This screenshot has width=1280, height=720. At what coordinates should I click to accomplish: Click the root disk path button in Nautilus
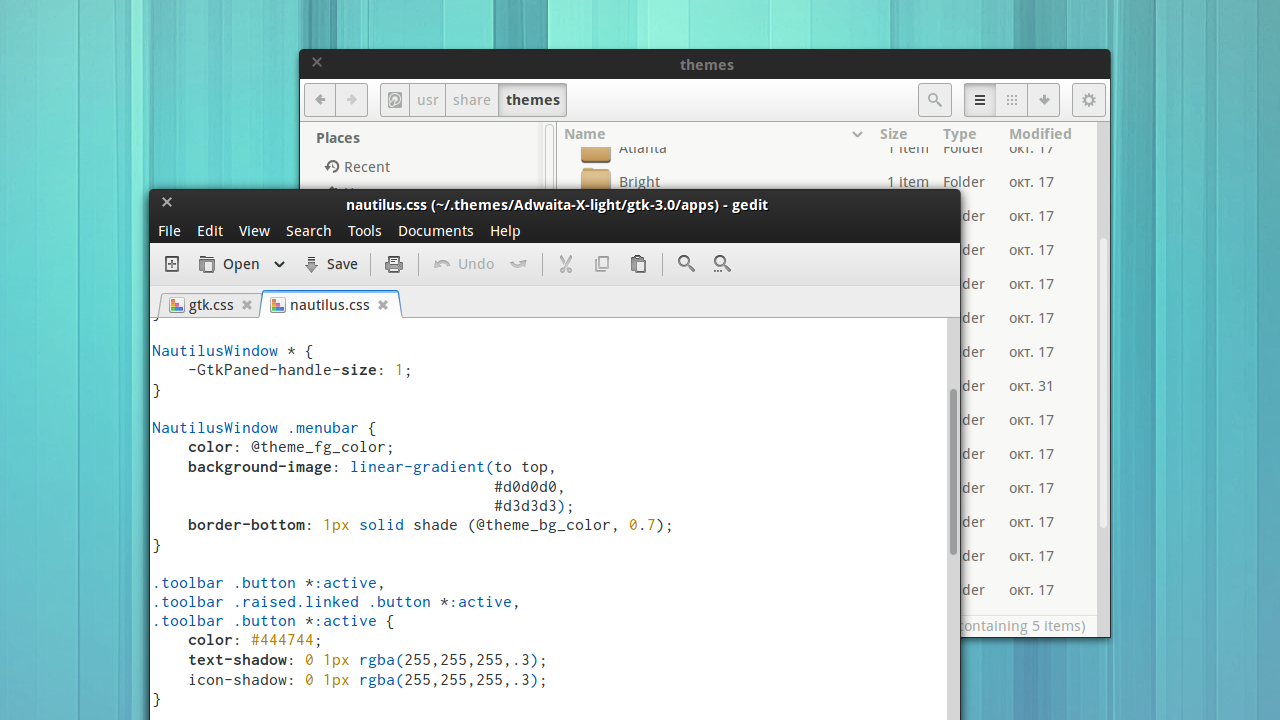pos(395,100)
